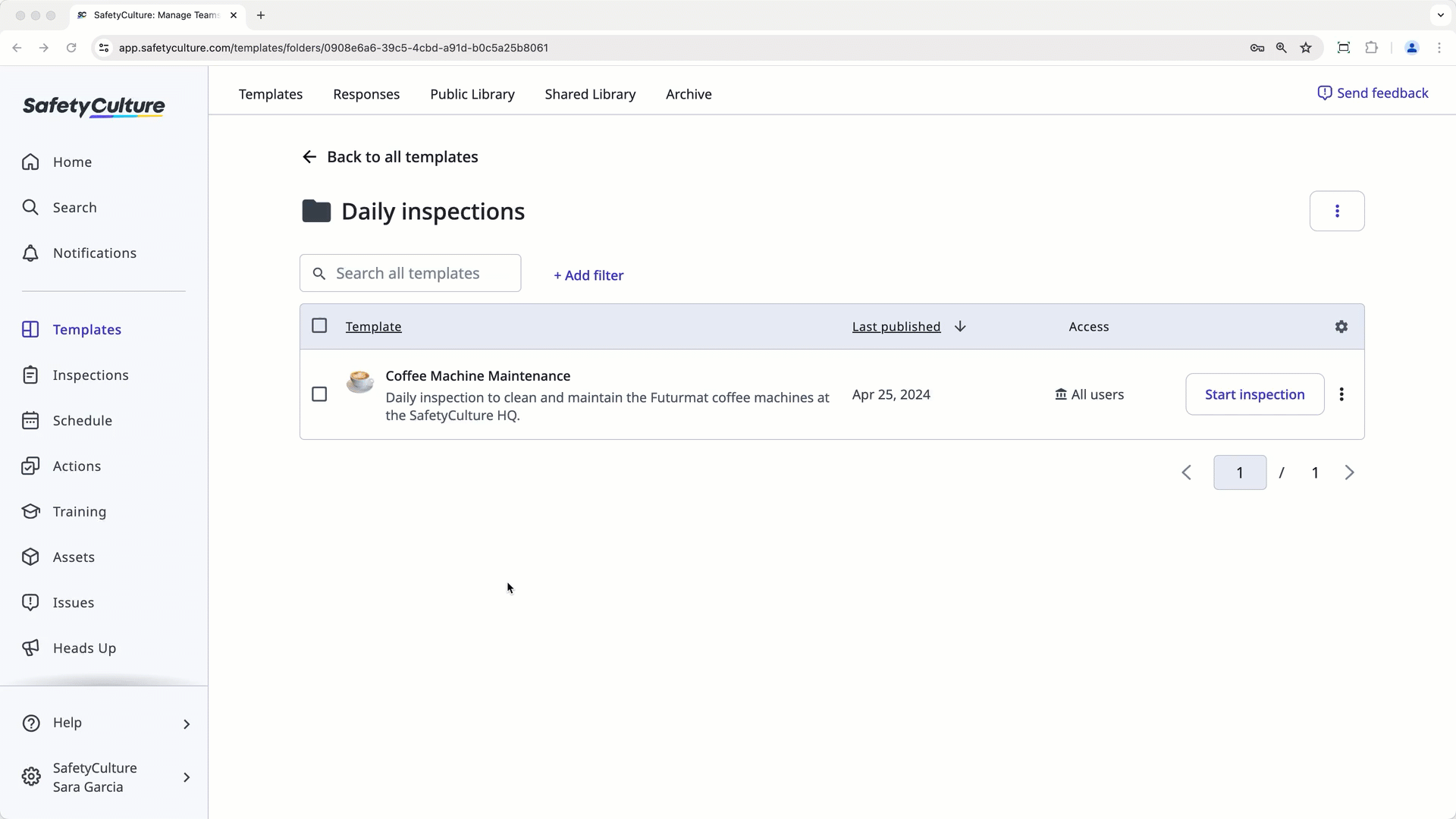Screen dimensions: 1456x819
Task: Switch to the Responses tab
Action: tap(366, 95)
